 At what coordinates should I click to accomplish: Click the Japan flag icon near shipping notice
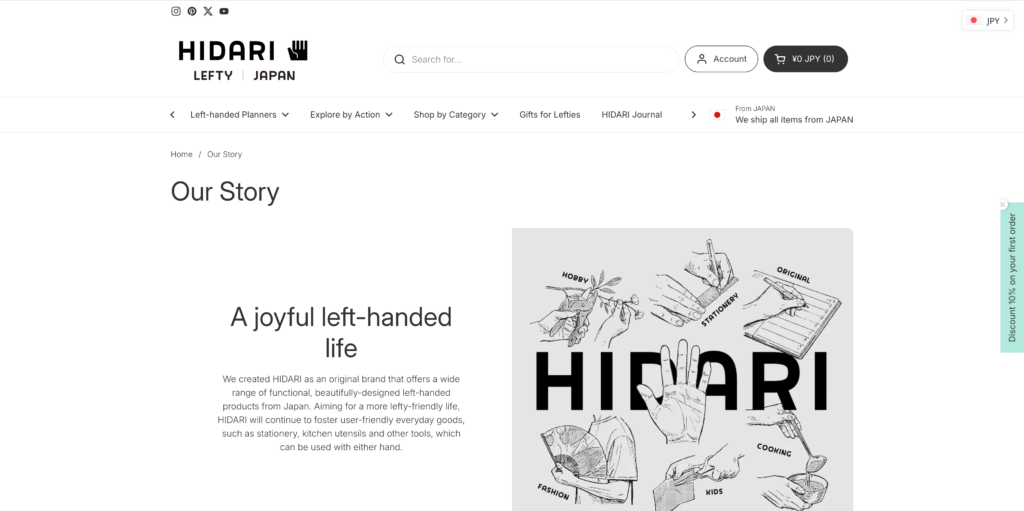[717, 115]
